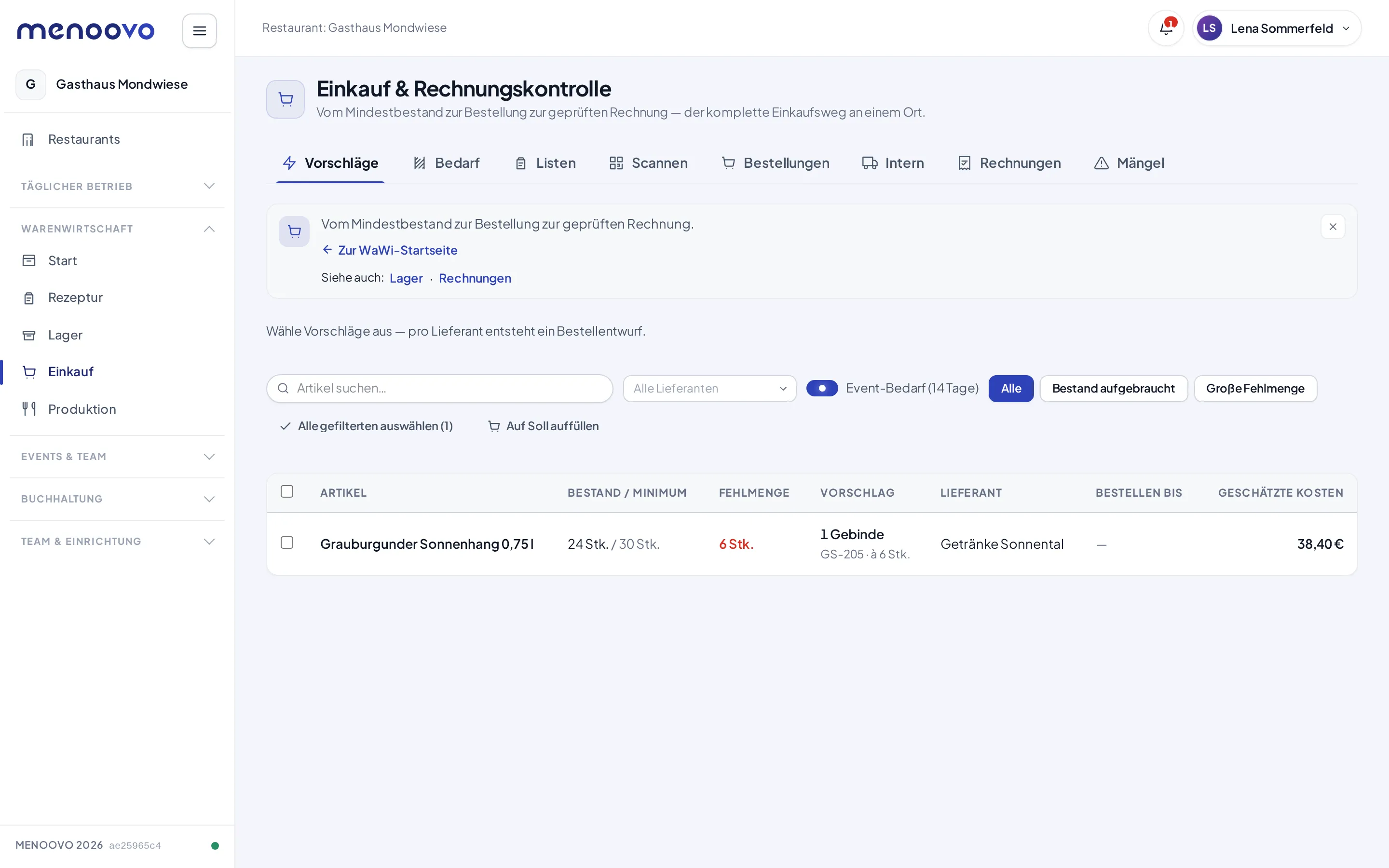The width and height of the screenshot is (1389, 868).
Task: Switch to the Vorschläge tab
Action: pos(330,163)
